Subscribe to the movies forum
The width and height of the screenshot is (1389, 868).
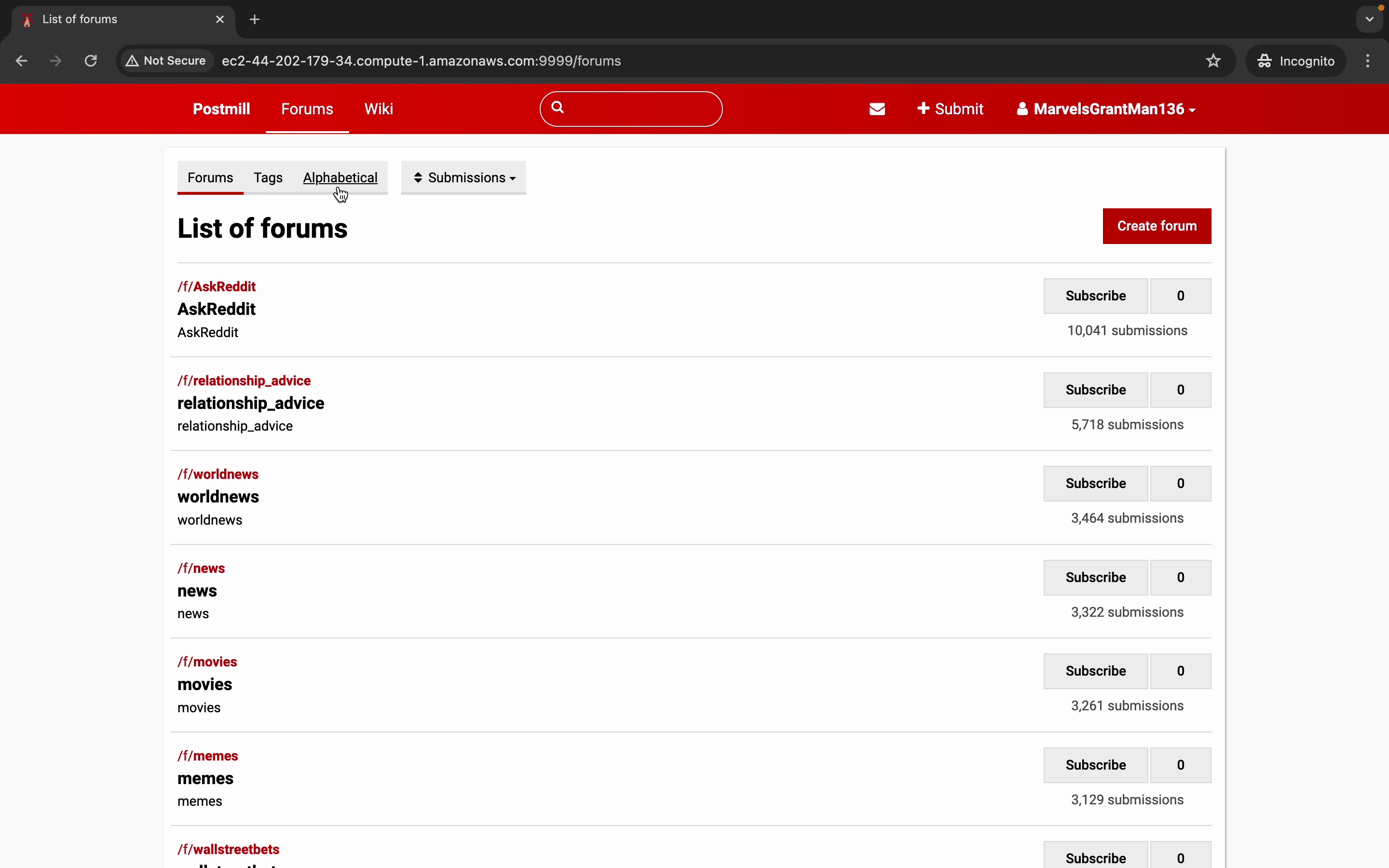(1095, 671)
